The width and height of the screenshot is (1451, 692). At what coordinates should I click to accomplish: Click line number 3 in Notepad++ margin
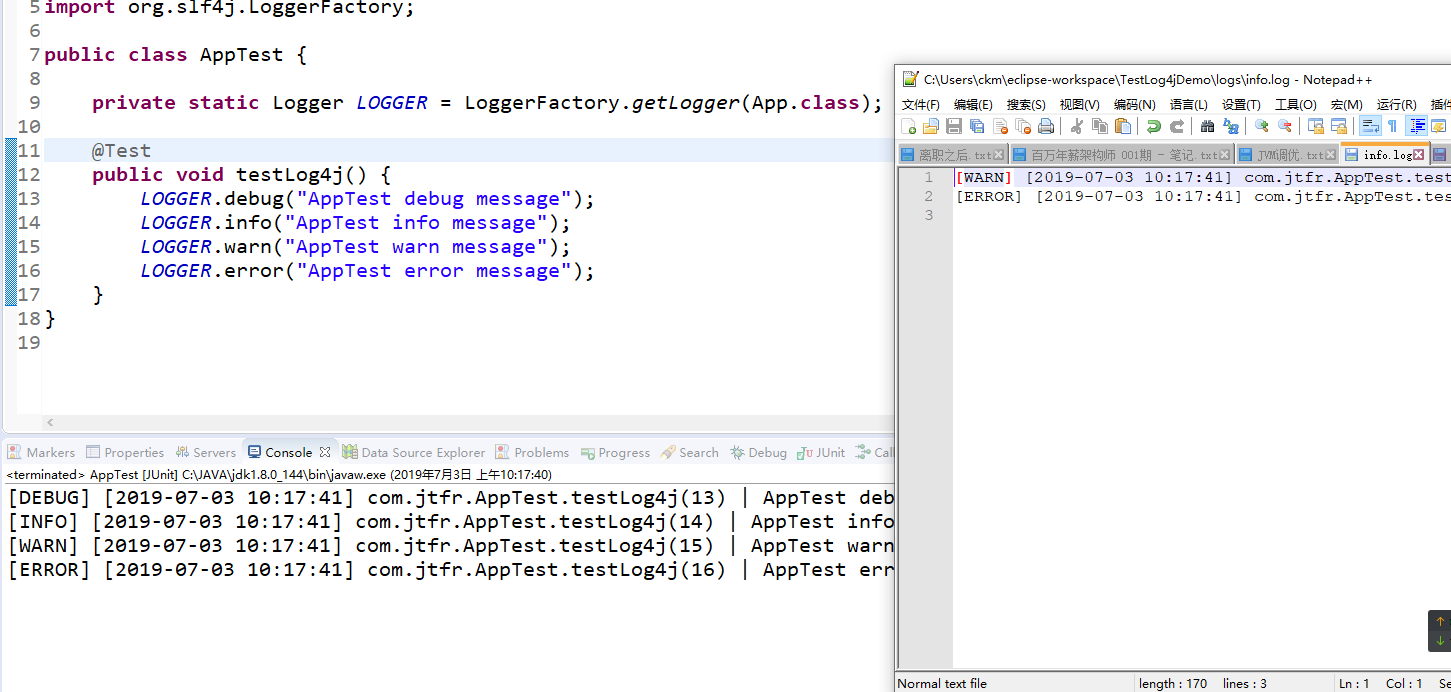pyautogui.click(x=929, y=215)
